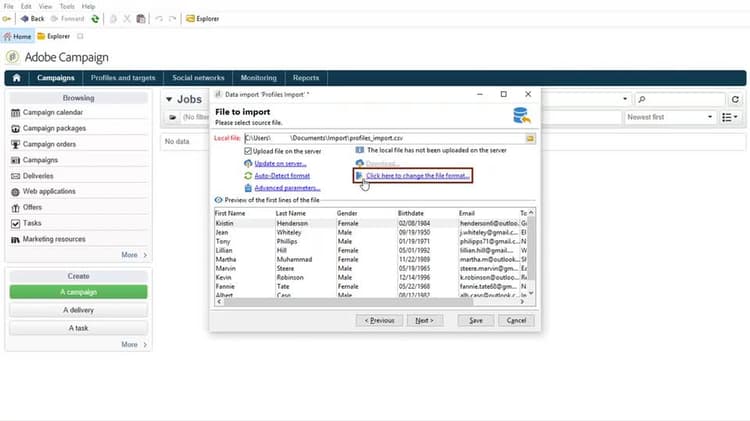The image size is (750, 421).
Task: Open the Monitoring tab
Action: pos(258,78)
